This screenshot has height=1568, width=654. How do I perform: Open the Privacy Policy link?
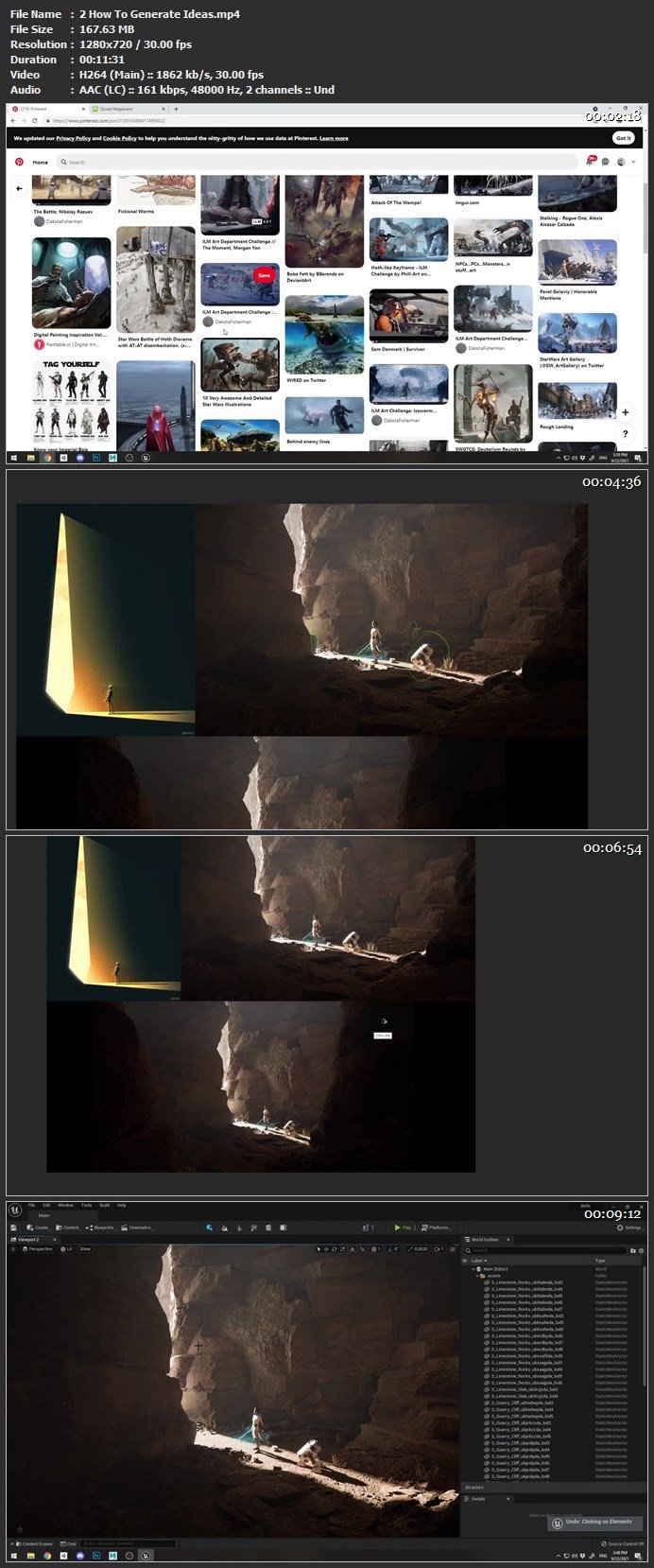(x=74, y=138)
